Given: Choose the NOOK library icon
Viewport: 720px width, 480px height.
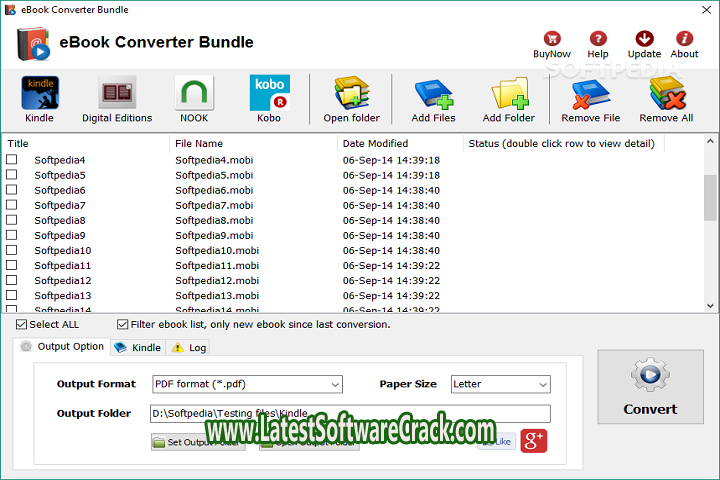Looking at the screenshot, I should coord(194,93).
